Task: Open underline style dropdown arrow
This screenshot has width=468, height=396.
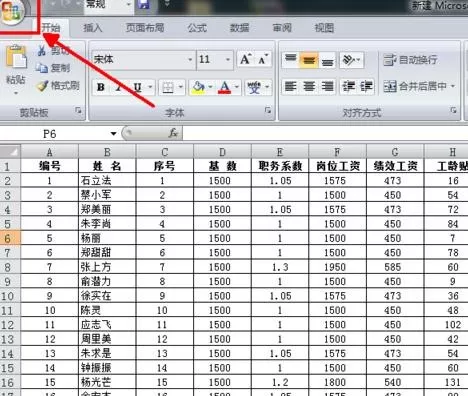Action: click(150, 87)
